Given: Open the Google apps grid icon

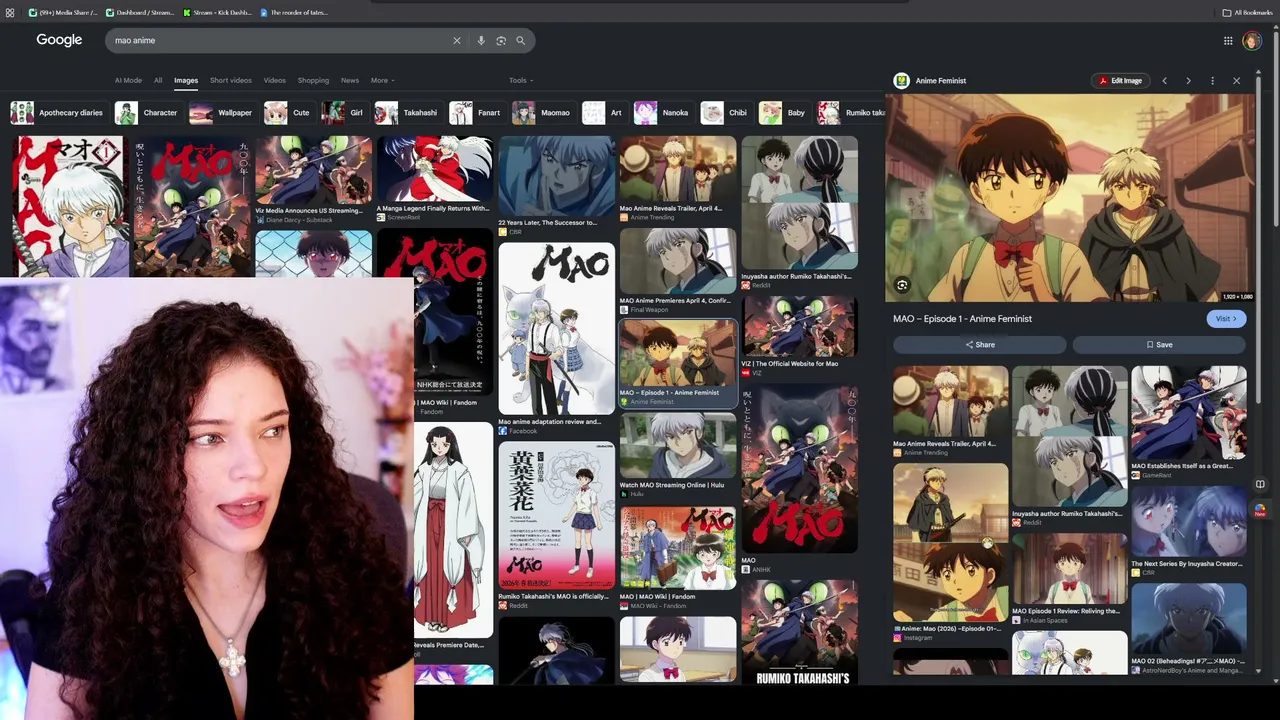Looking at the screenshot, I should coord(1228,41).
